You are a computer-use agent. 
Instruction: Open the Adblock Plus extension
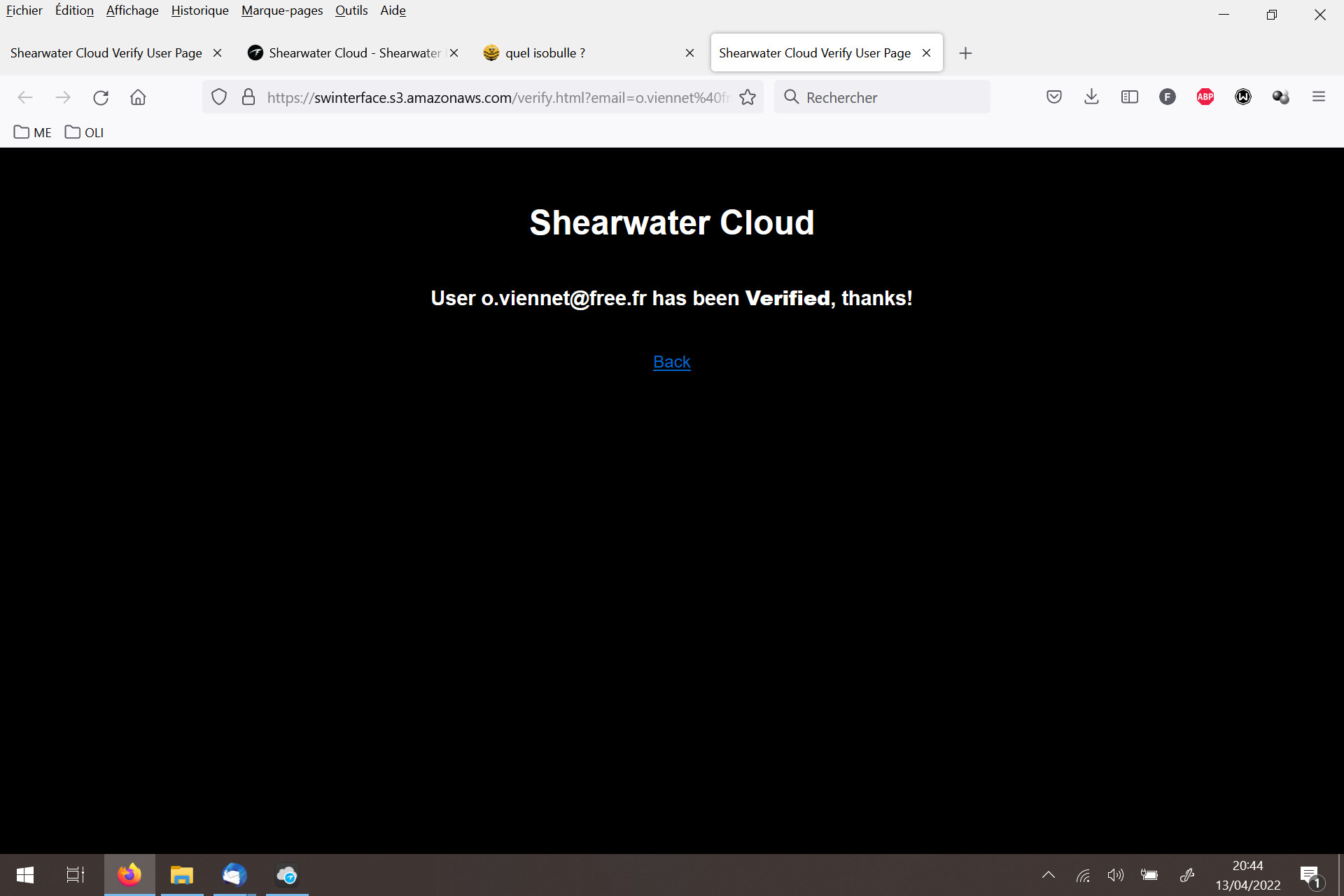click(x=1205, y=97)
